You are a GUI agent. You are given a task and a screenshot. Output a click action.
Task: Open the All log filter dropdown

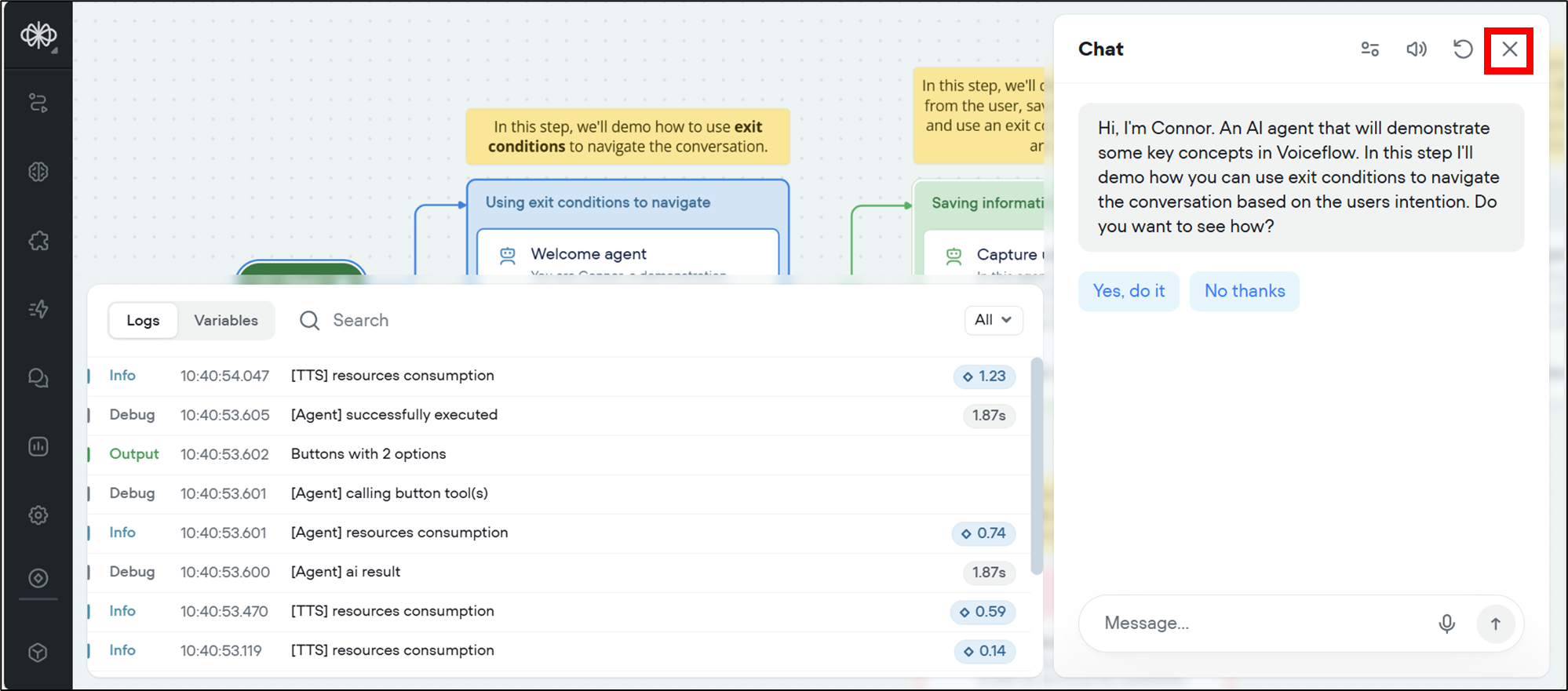coord(993,320)
